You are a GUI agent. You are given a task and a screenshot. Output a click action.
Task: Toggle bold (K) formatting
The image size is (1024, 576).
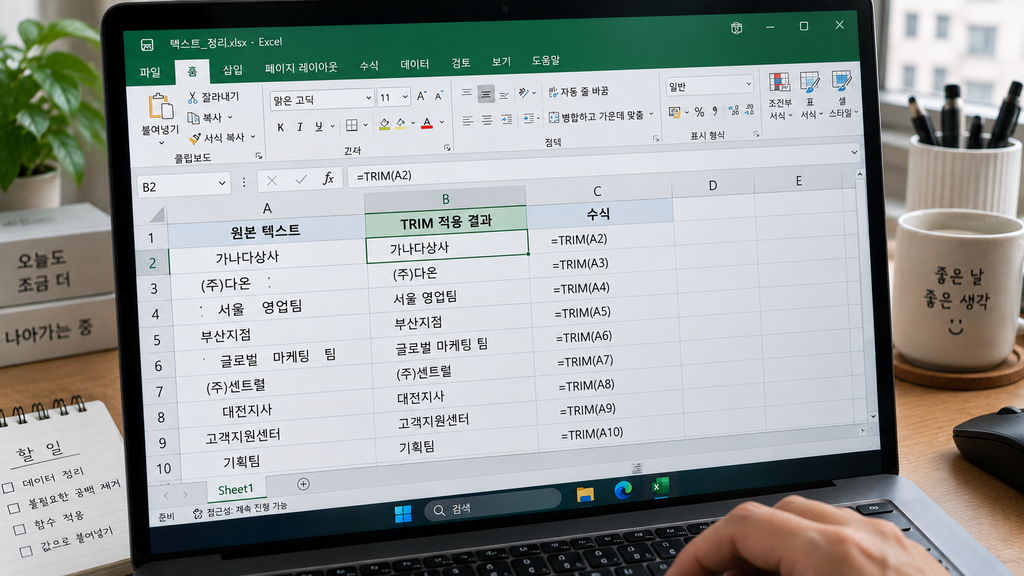[x=280, y=127]
